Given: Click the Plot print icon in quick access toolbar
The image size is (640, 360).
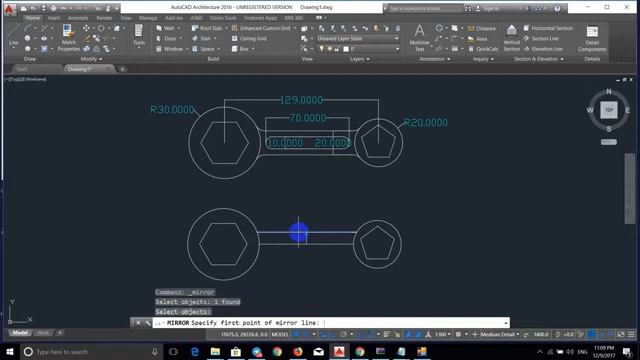Looking at the screenshot, I should tap(53, 8).
